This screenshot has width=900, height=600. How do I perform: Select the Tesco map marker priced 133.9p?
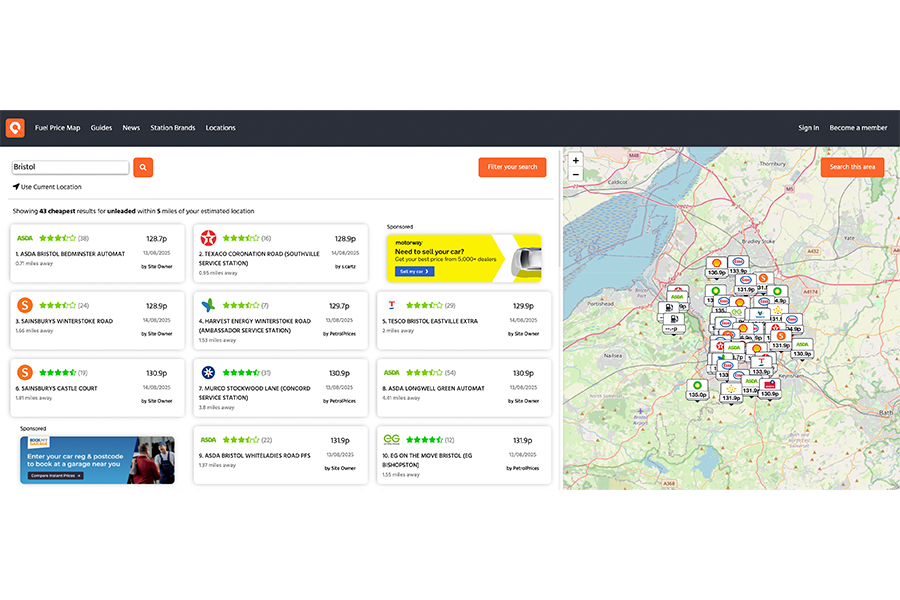pyautogui.click(x=761, y=367)
